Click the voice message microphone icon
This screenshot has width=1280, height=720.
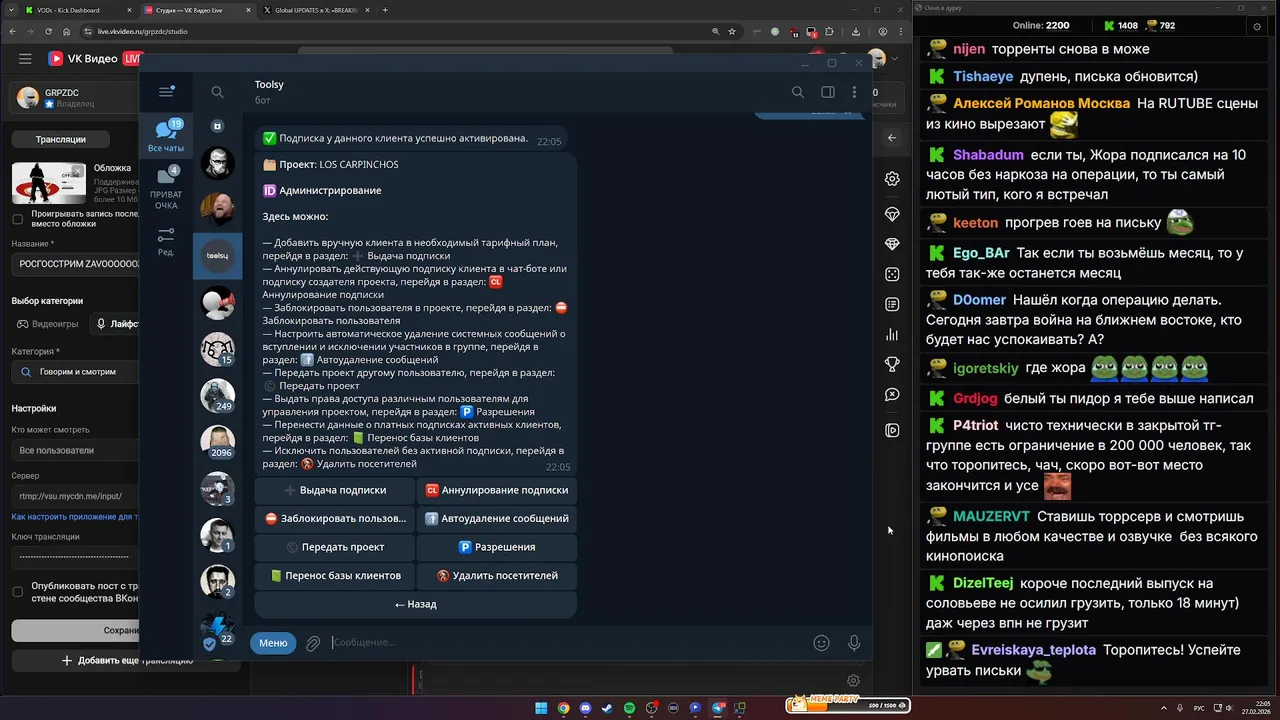(x=854, y=643)
